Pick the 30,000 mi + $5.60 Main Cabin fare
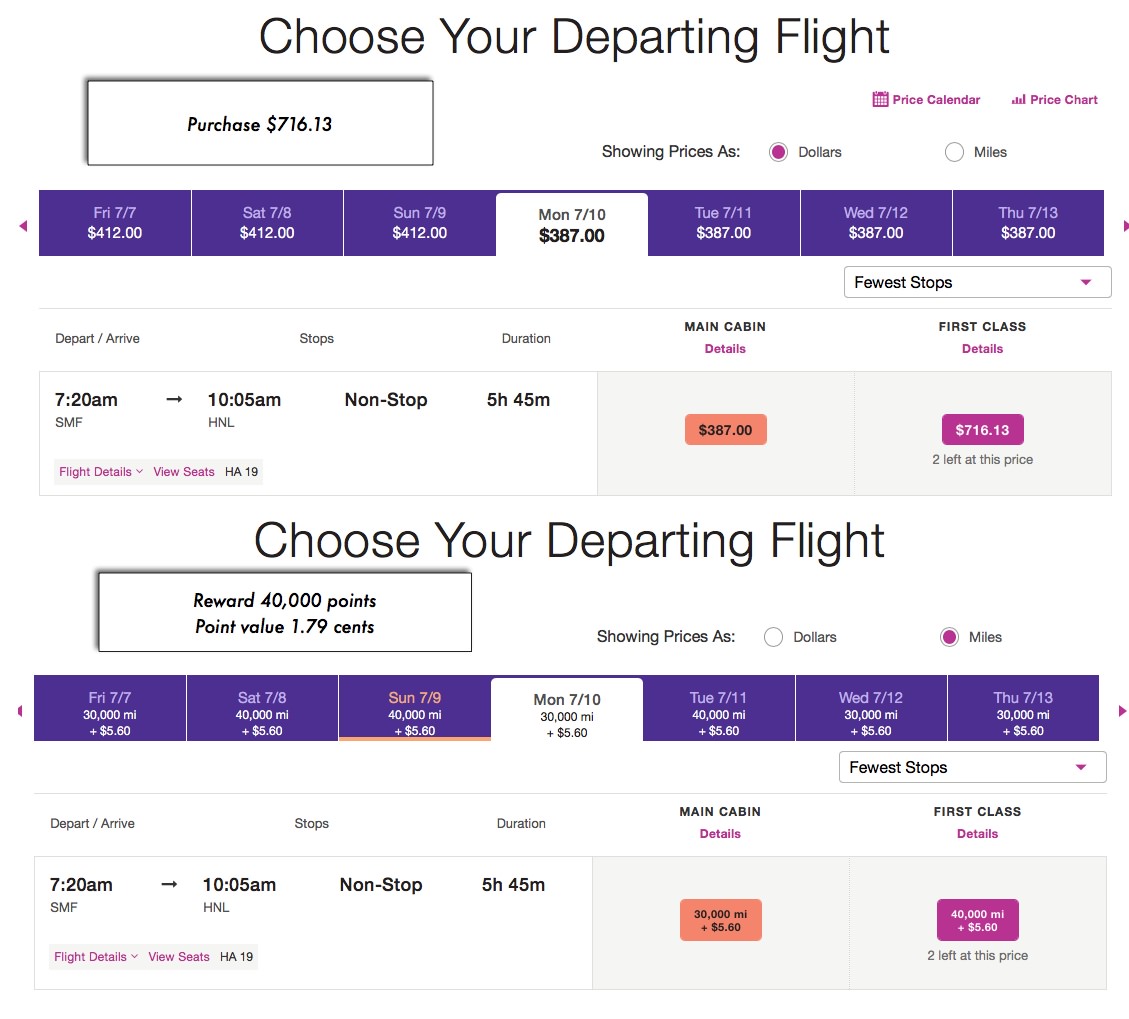The image size is (1129, 1019). (721, 920)
